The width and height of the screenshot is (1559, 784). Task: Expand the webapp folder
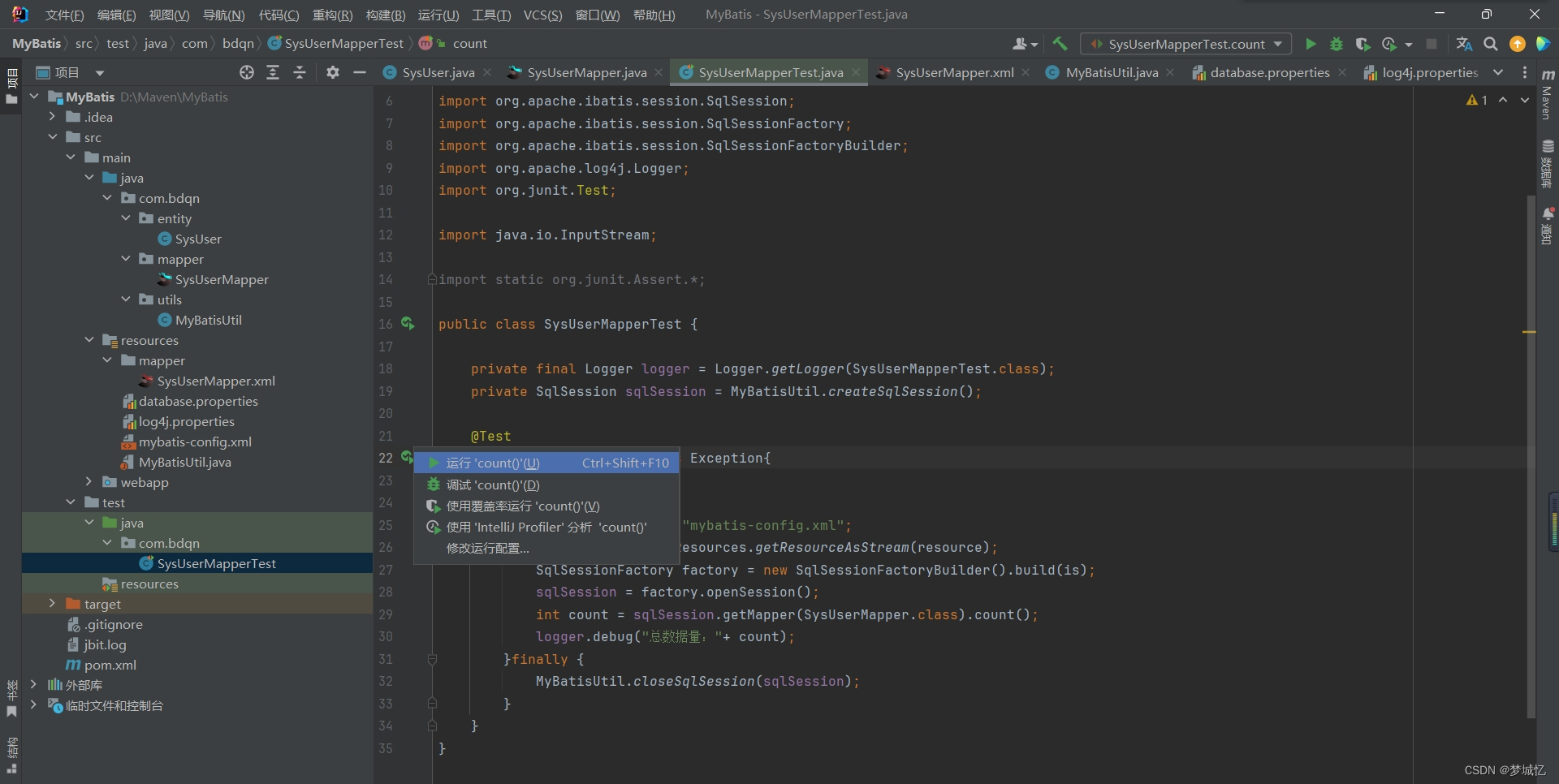pos(89,482)
